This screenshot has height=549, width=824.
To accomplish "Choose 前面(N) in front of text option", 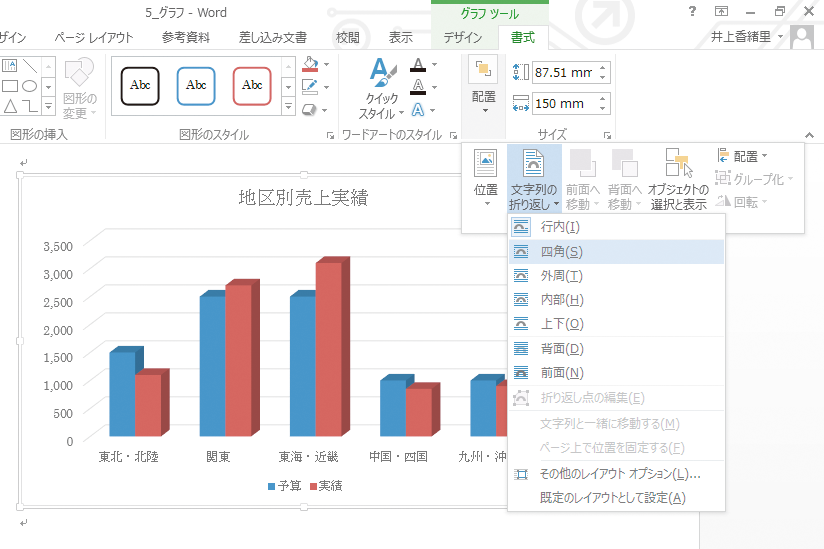I will [616, 373].
